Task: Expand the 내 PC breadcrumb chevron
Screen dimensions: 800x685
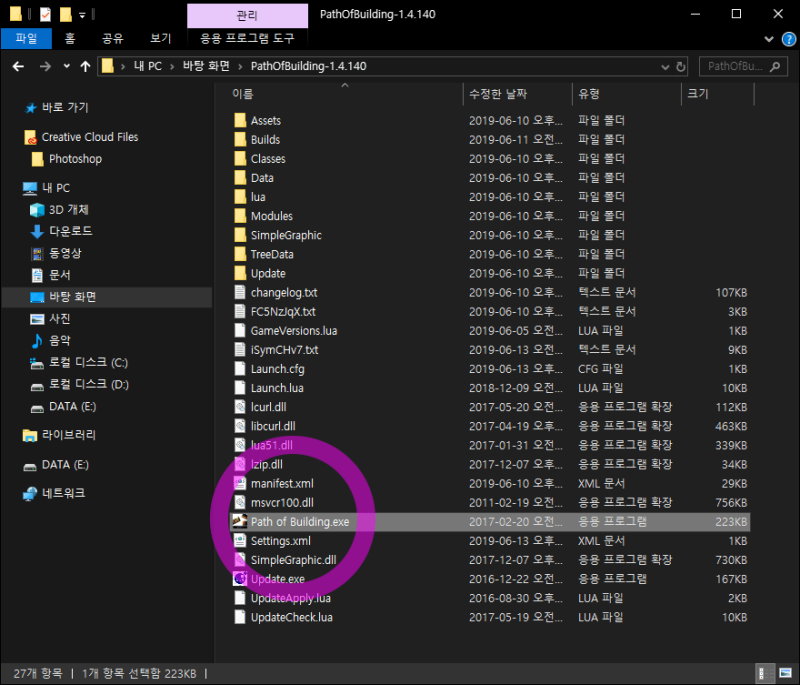Action: coord(172,66)
